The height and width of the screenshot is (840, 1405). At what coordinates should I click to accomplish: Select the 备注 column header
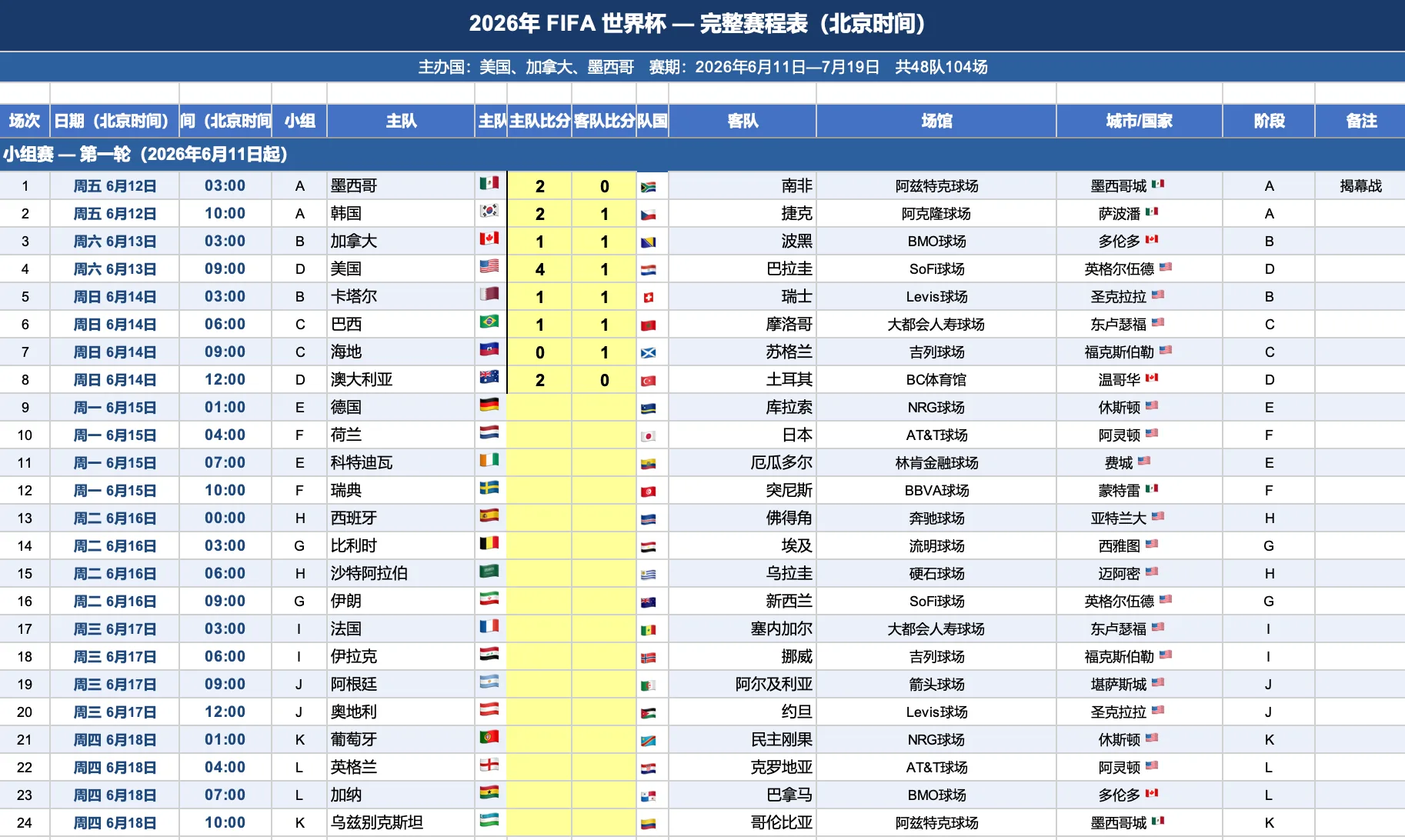(x=1360, y=121)
